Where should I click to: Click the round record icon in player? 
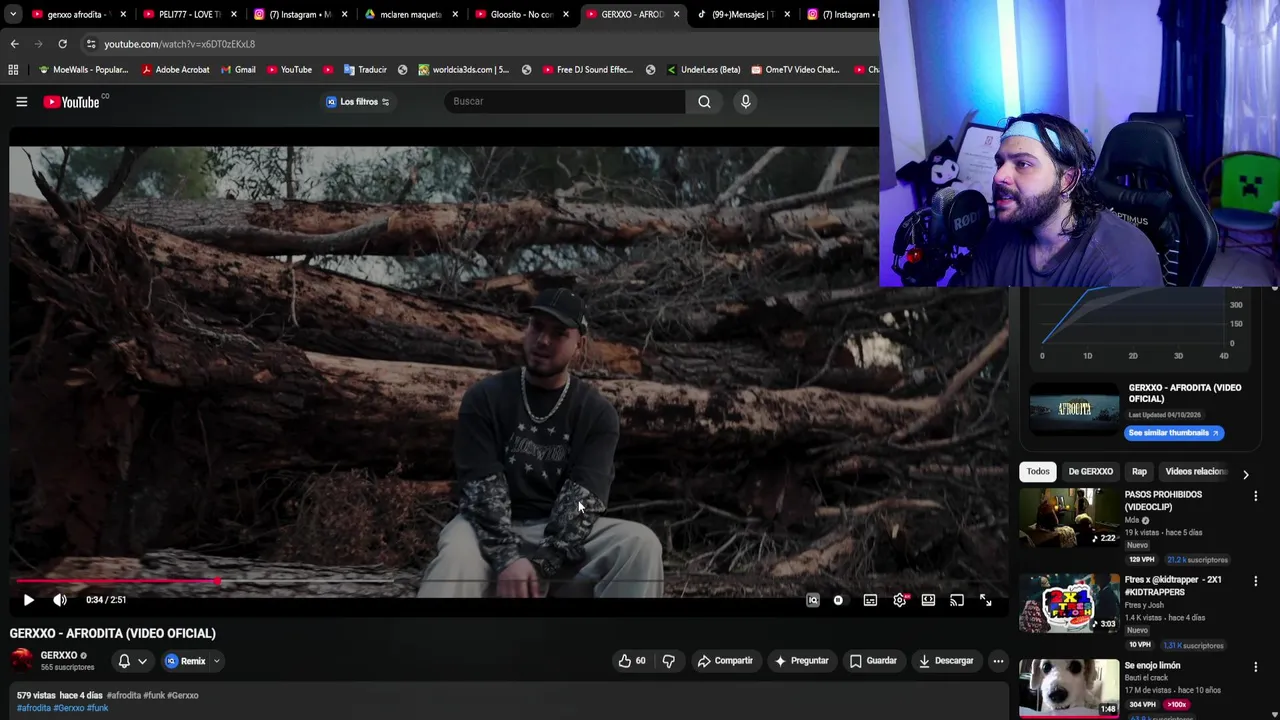[838, 600]
